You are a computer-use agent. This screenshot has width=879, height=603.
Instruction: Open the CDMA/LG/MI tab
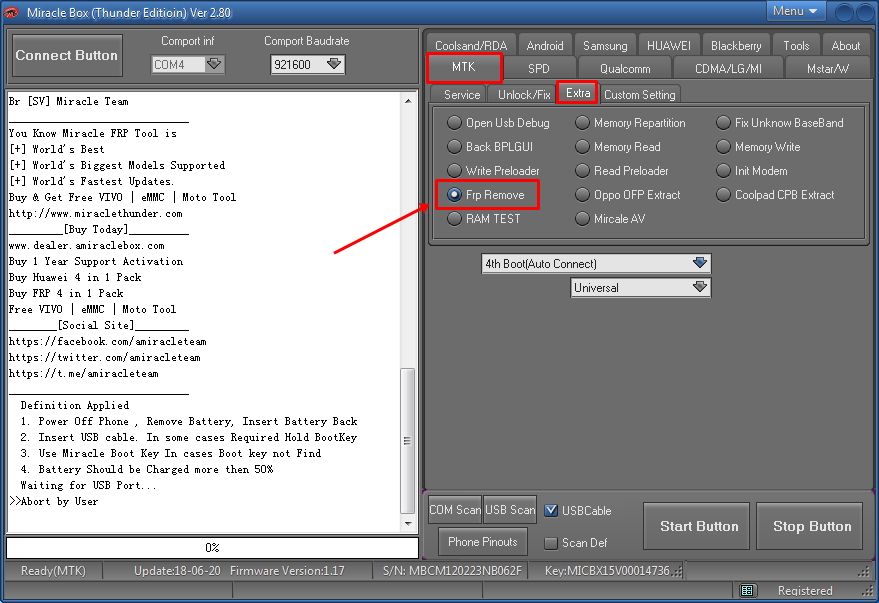click(x=728, y=68)
